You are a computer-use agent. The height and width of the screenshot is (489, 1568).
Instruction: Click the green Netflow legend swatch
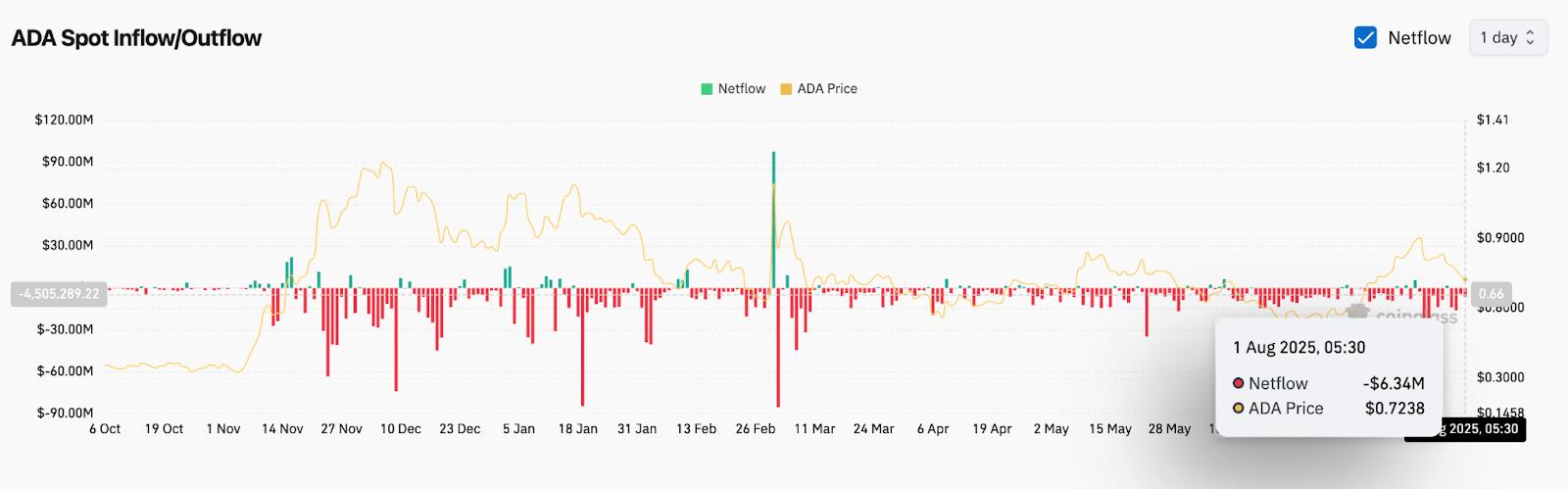click(x=707, y=89)
